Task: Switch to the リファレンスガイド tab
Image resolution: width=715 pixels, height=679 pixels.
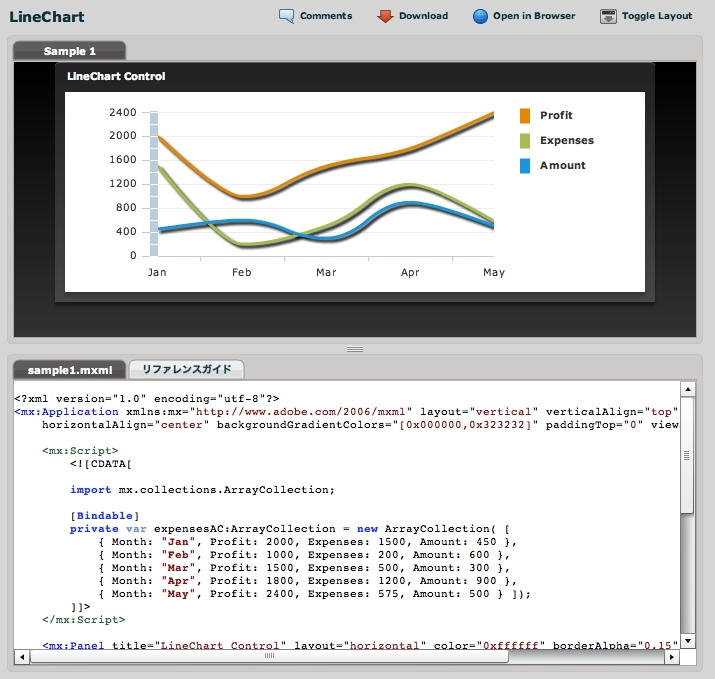Action: 187,370
